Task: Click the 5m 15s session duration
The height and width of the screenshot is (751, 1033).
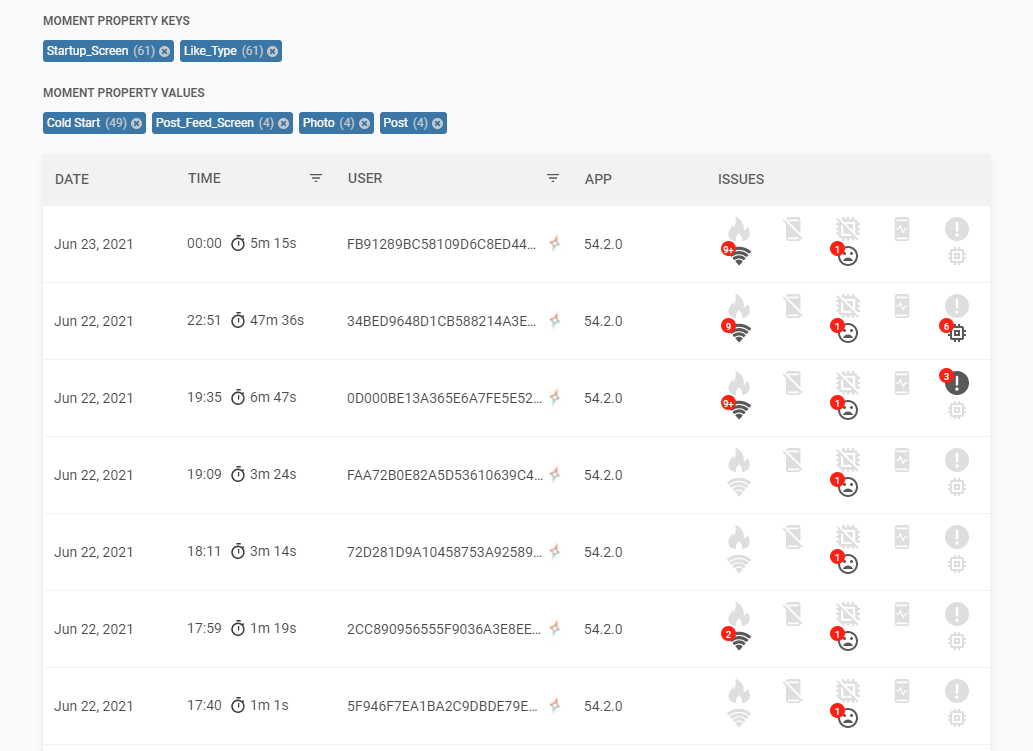Action: click(x=273, y=244)
